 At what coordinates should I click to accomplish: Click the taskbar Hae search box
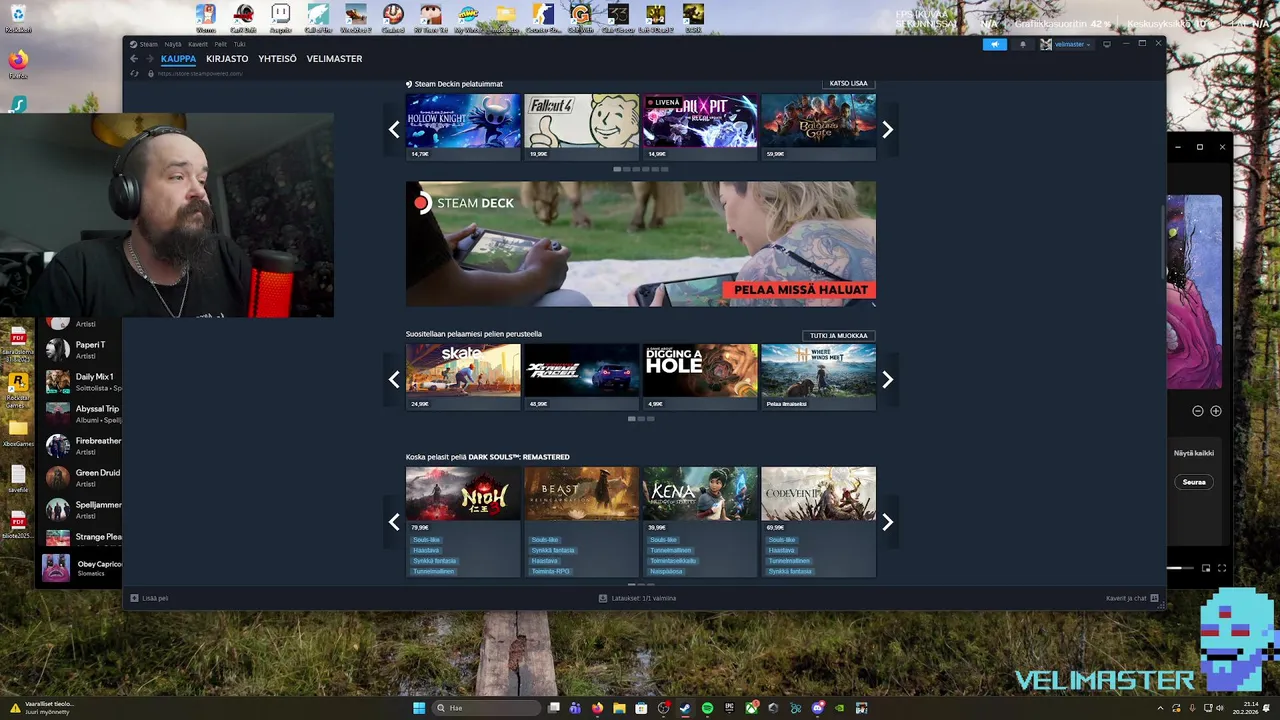click(x=488, y=708)
